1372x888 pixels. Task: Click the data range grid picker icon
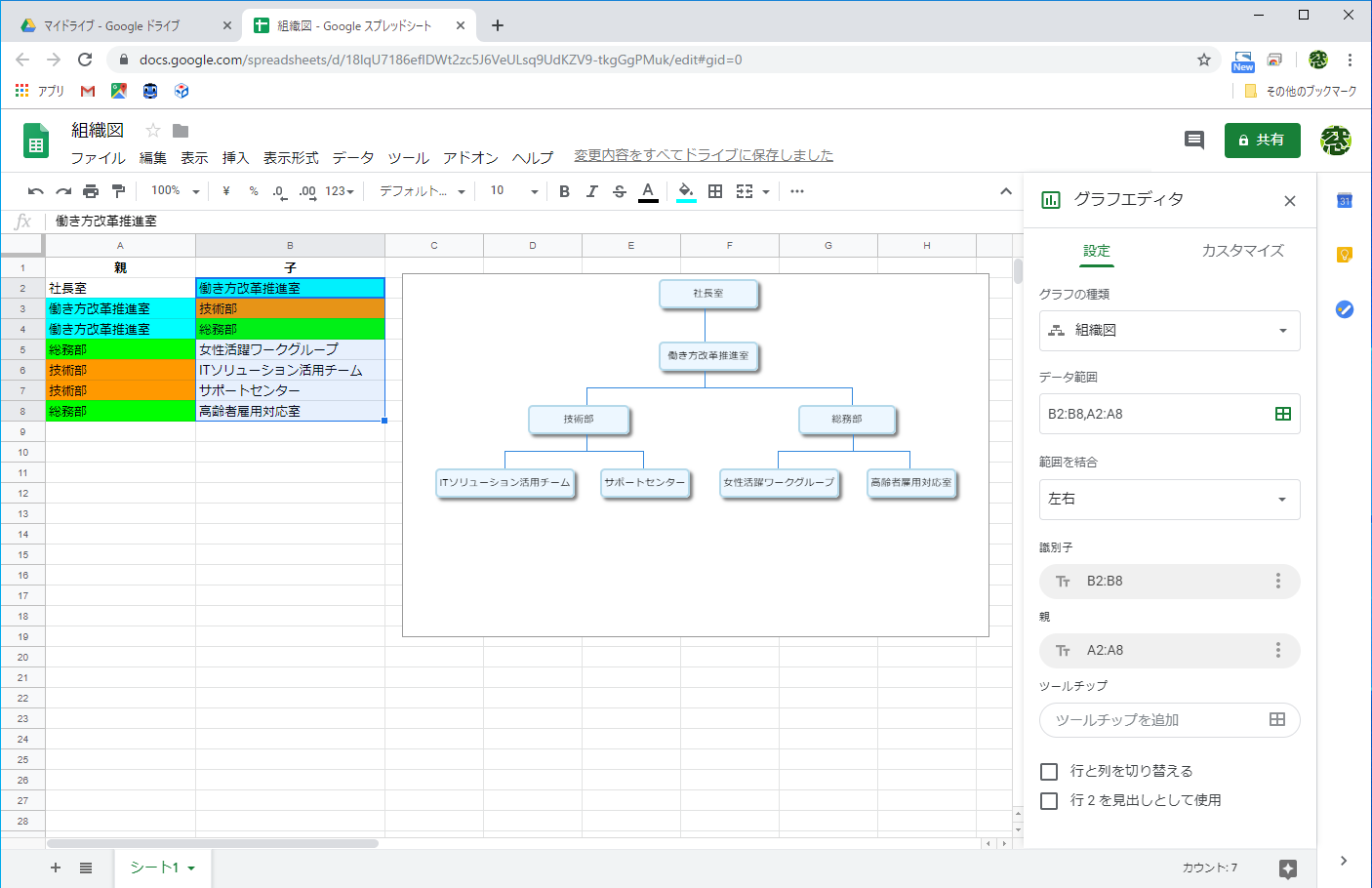(x=1282, y=414)
